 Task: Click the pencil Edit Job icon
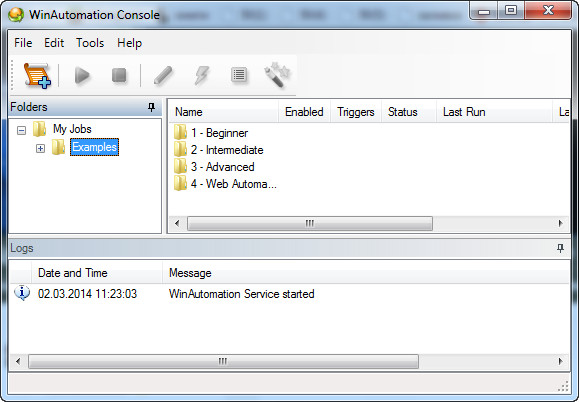[x=163, y=75]
